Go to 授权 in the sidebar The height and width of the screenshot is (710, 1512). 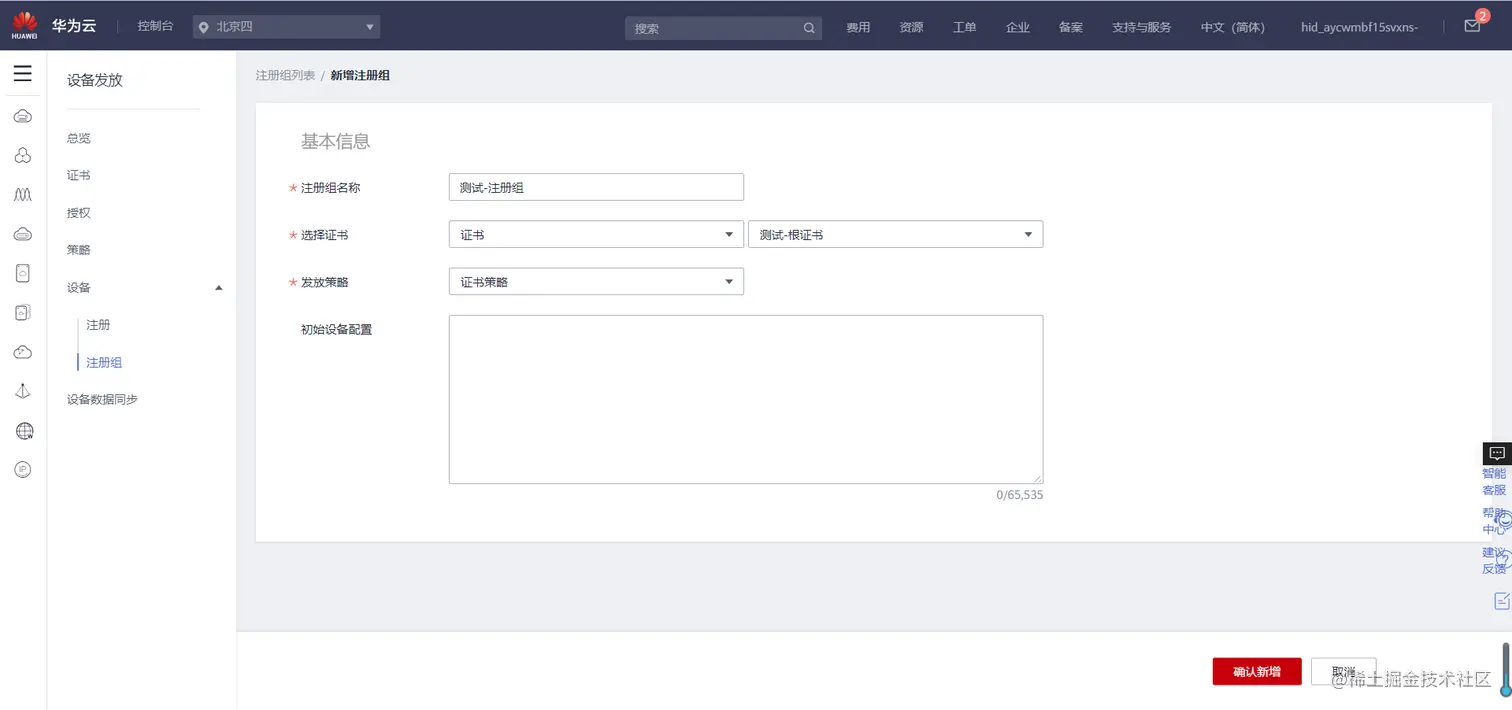(x=79, y=213)
